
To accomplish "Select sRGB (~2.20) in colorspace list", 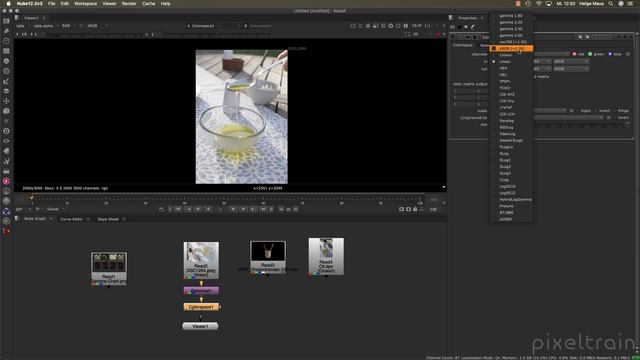I will [x=511, y=48].
